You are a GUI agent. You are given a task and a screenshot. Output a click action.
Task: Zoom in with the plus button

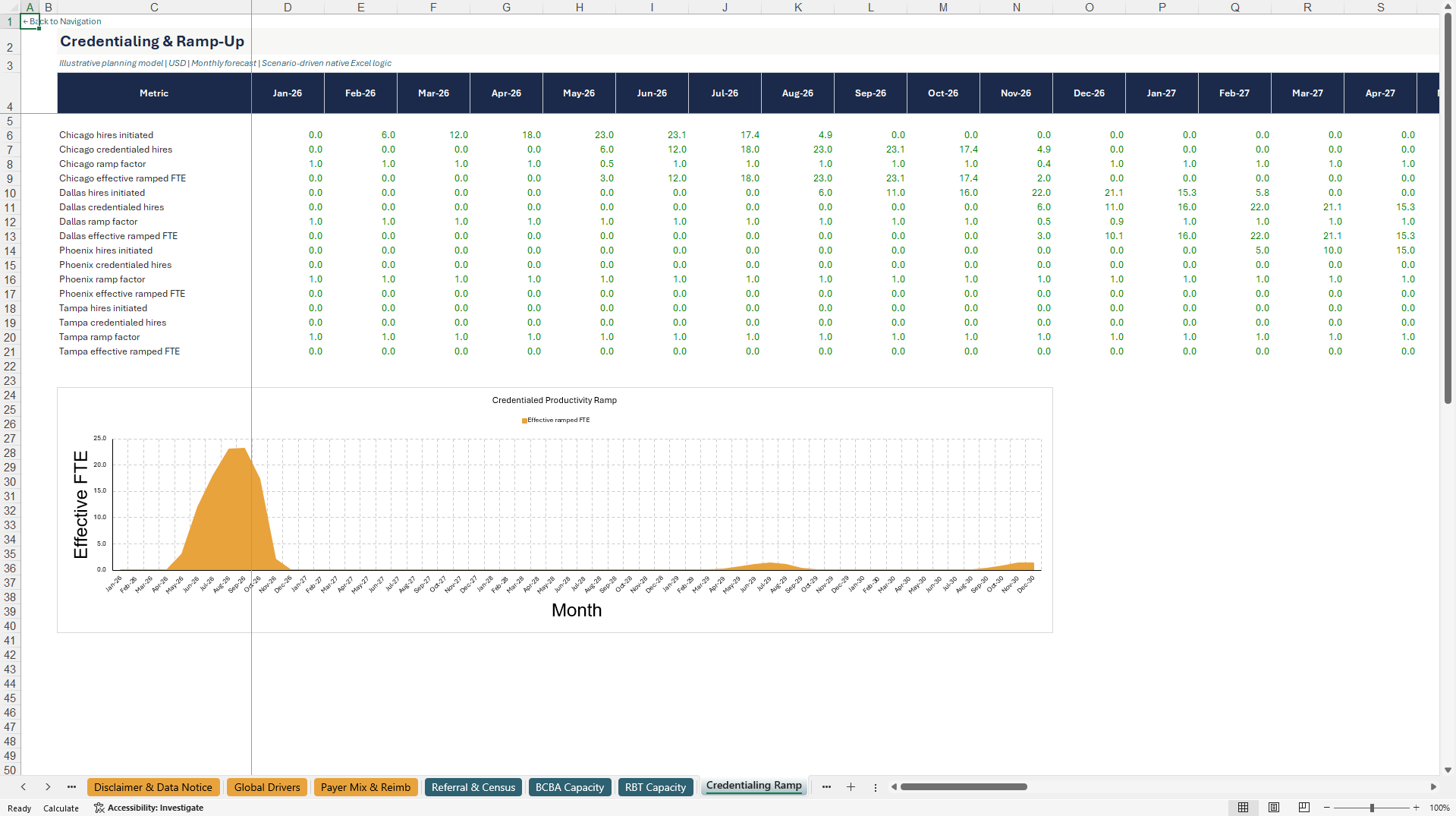(1417, 808)
